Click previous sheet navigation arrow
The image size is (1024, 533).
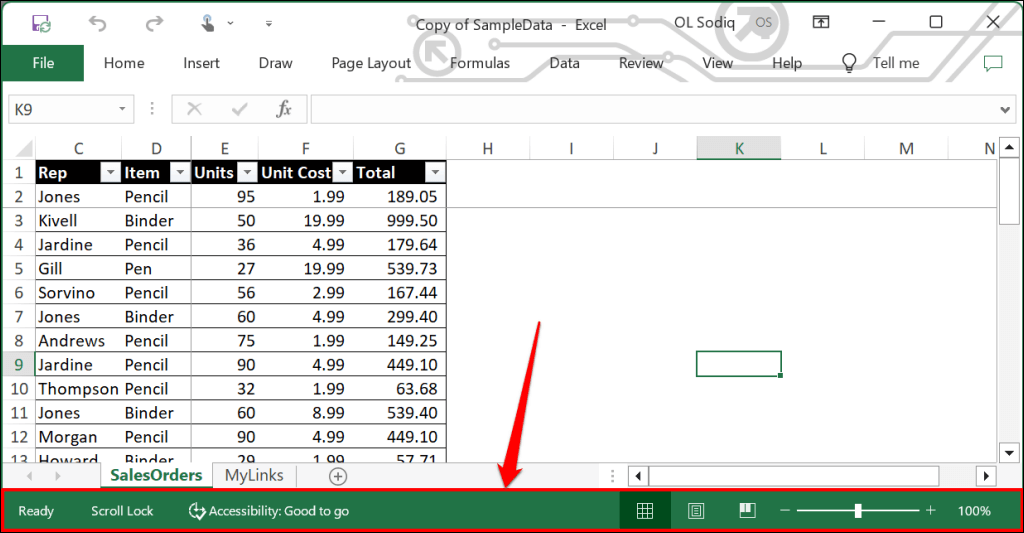point(29,476)
